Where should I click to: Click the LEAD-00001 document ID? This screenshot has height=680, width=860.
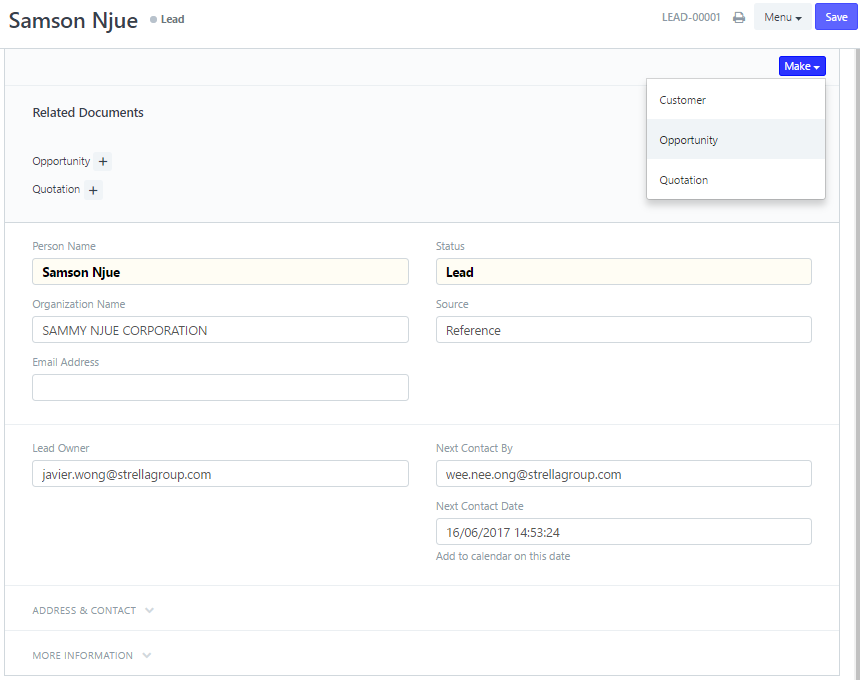691,18
